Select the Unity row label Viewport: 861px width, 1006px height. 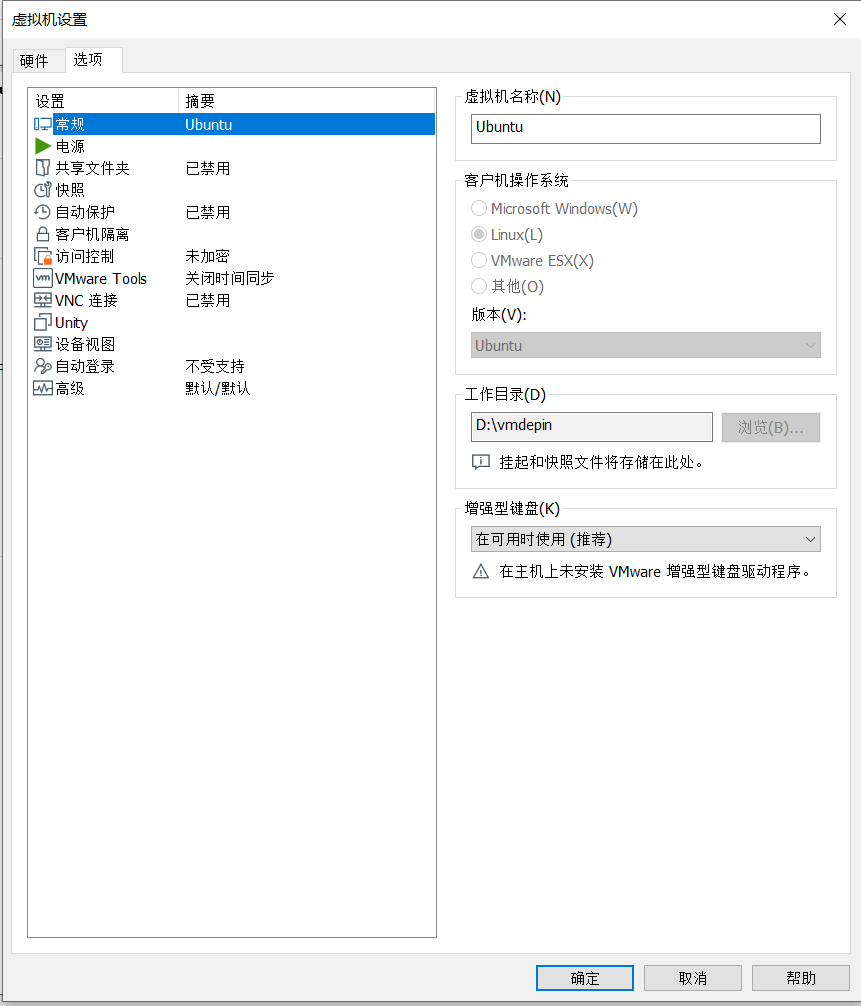click(71, 323)
